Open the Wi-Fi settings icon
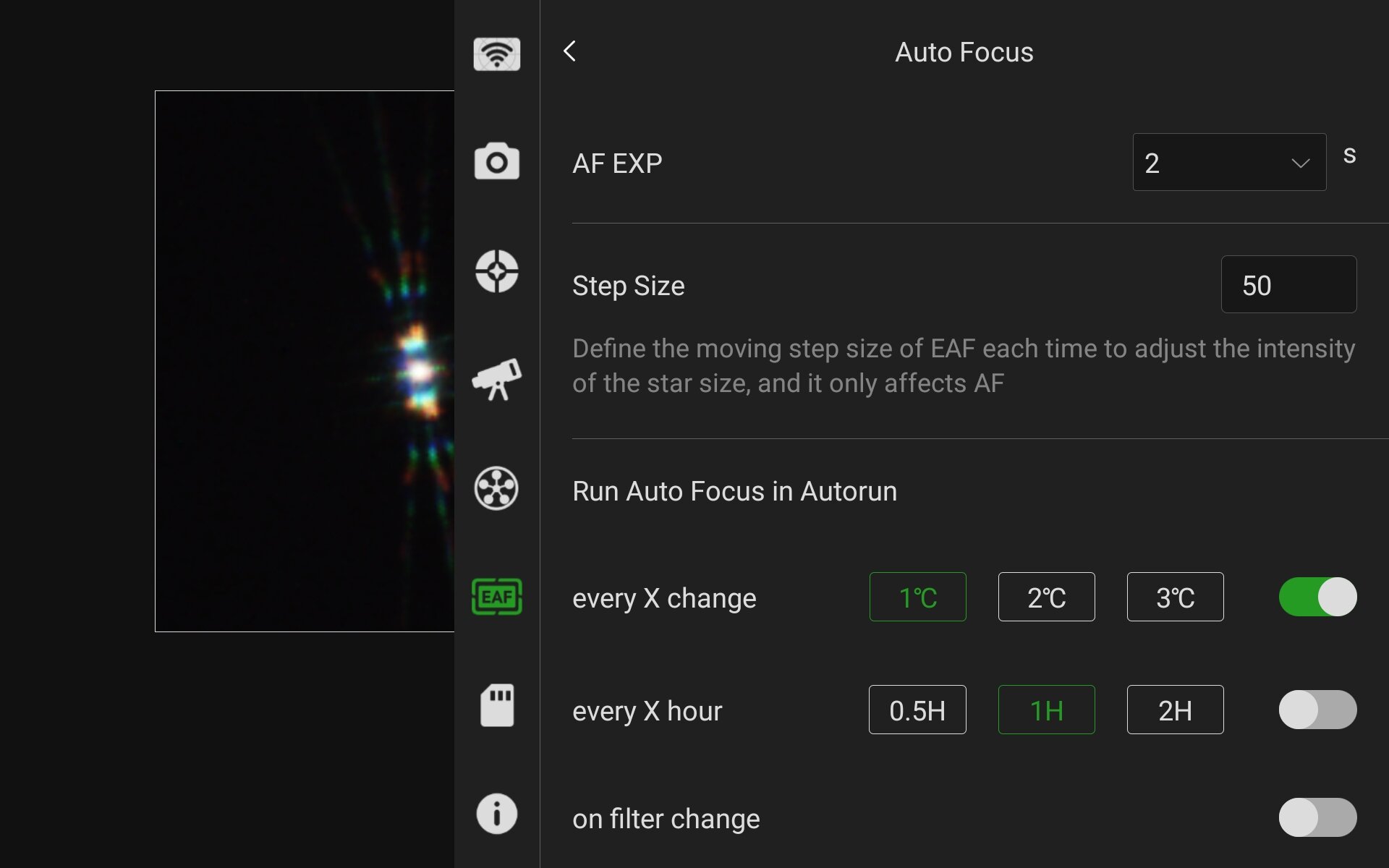The height and width of the screenshot is (868, 1389). (496, 54)
